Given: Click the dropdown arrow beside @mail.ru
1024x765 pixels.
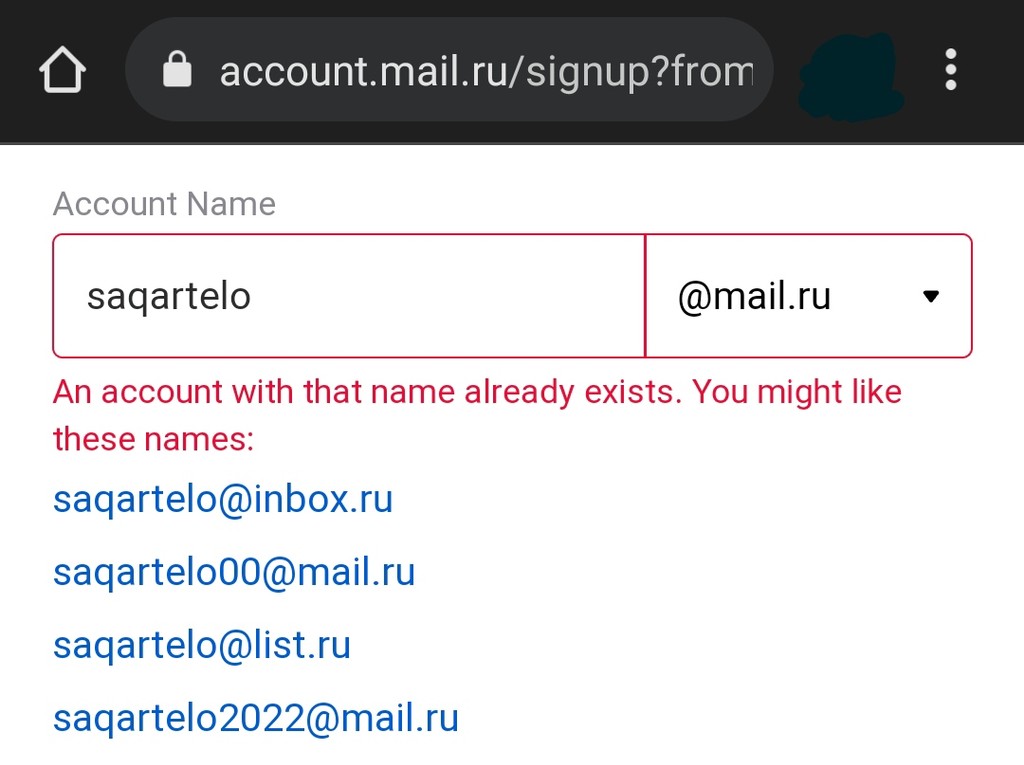Looking at the screenshot, I should tap(931, 296).
